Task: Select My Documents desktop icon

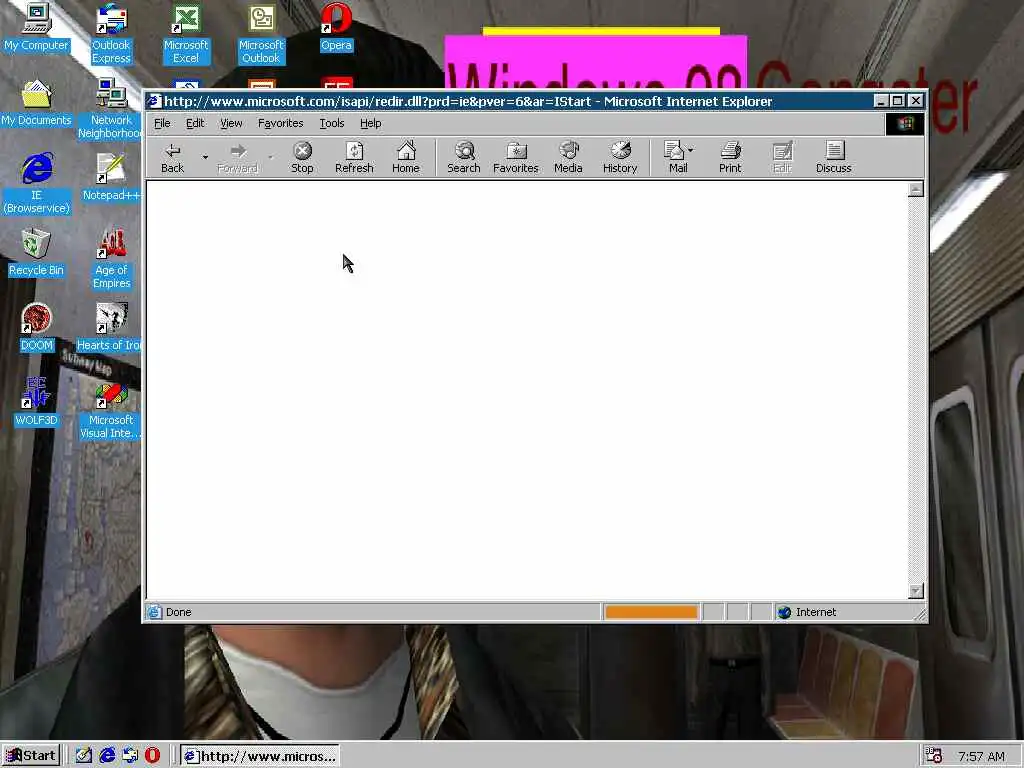Action: (36, 103)
